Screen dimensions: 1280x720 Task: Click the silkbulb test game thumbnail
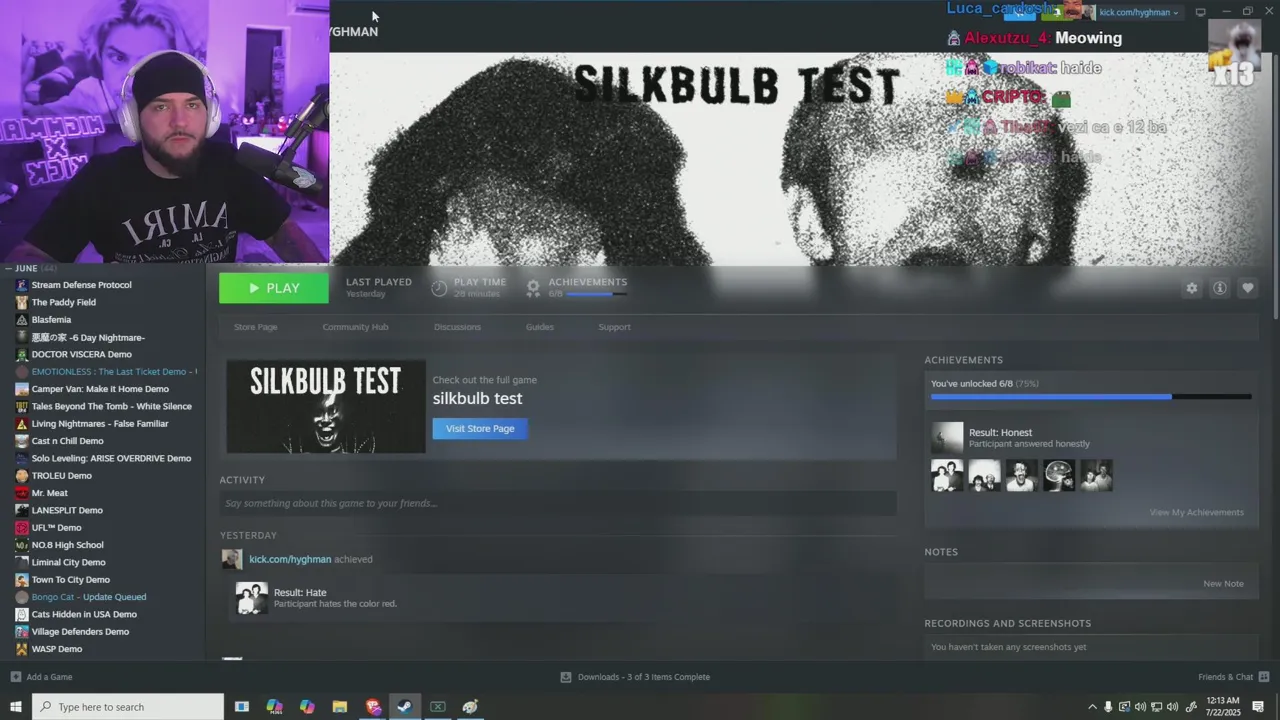(326, 407)
